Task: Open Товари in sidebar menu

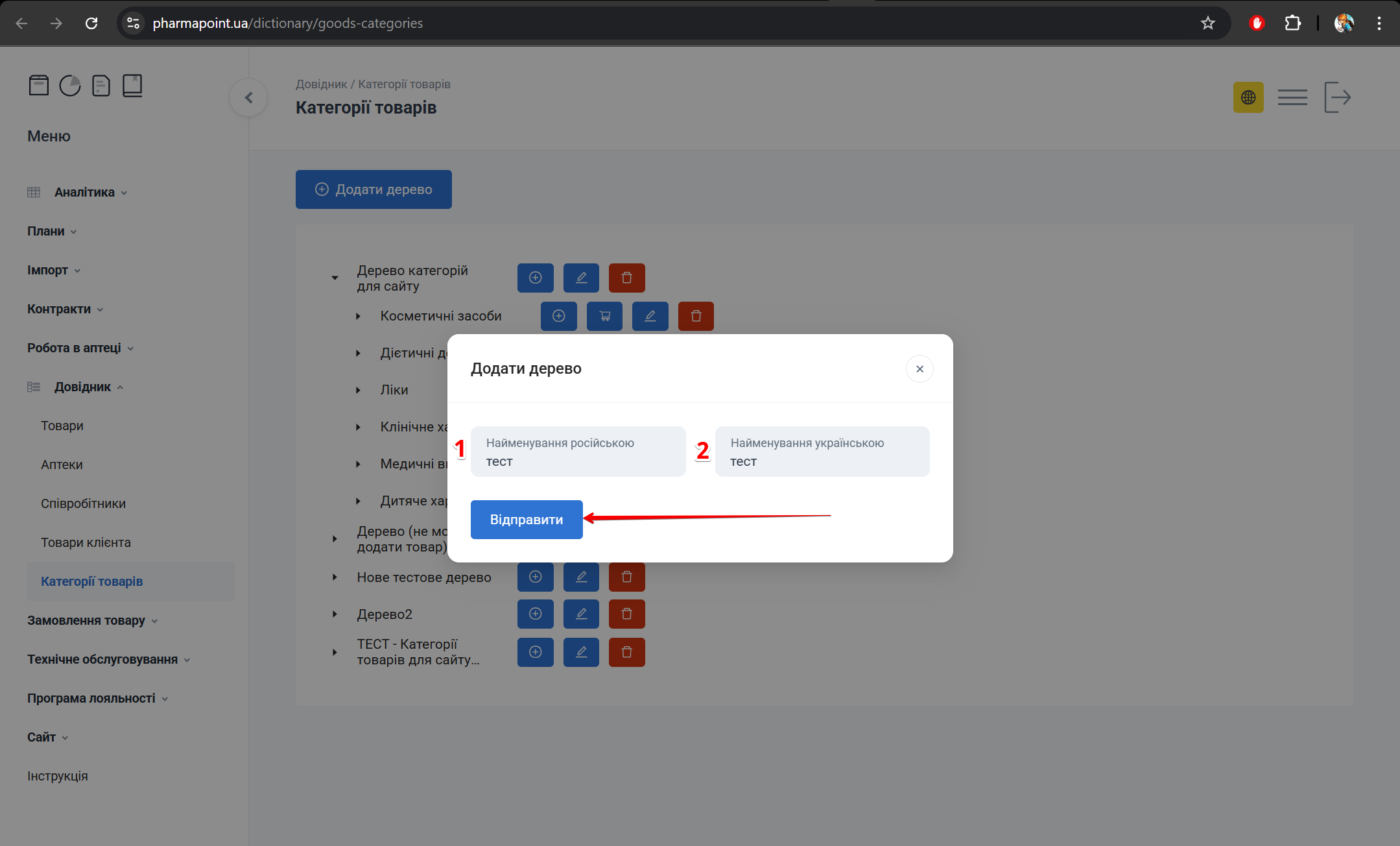Action: click(62, 426)
